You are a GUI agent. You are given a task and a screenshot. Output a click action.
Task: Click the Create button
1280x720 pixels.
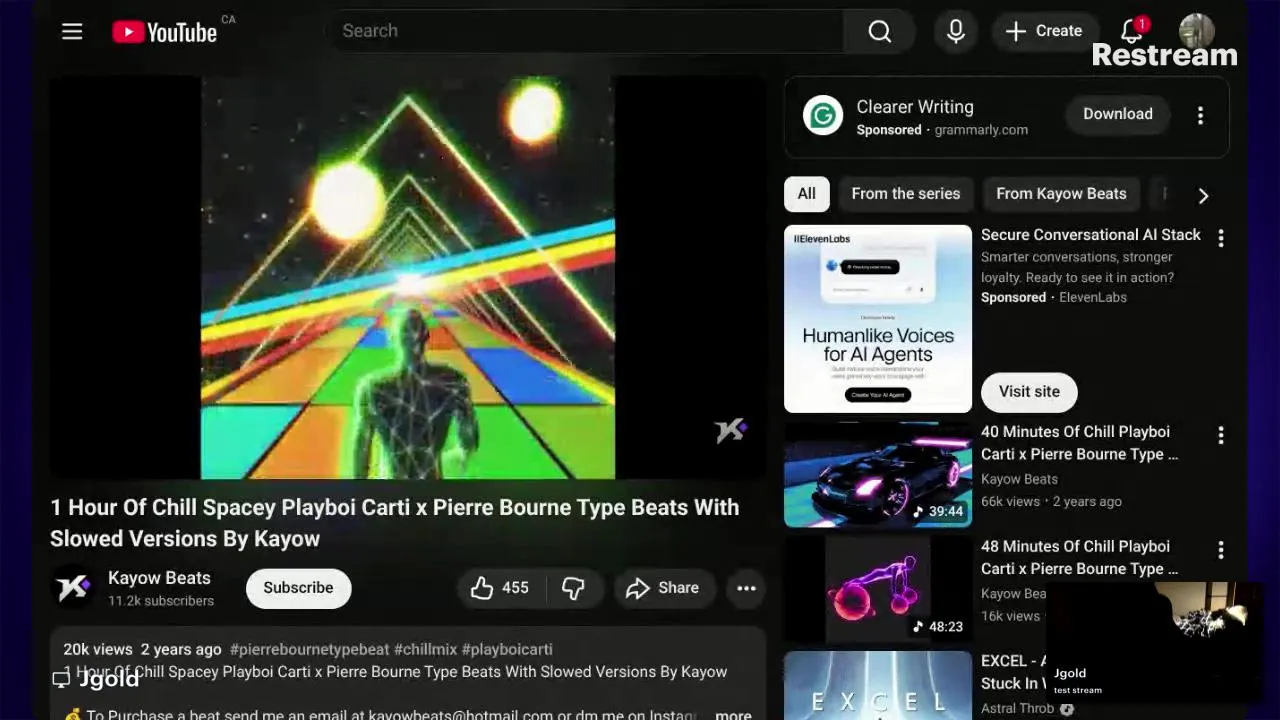[1044, 31]
